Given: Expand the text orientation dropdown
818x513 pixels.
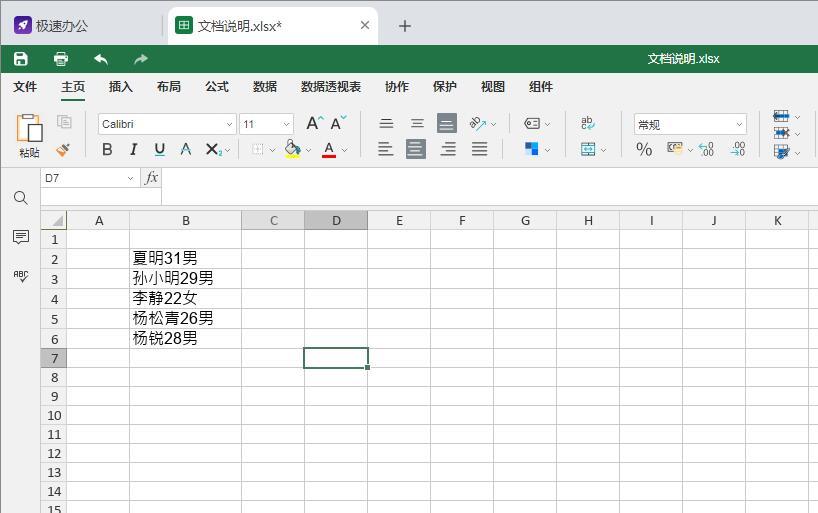Looking at the screenshot, I should click(494, 124).
